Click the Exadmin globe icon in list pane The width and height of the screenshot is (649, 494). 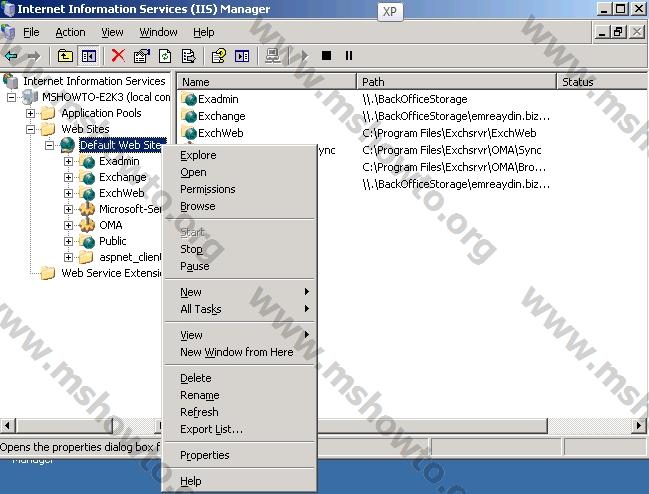point(189,99)
